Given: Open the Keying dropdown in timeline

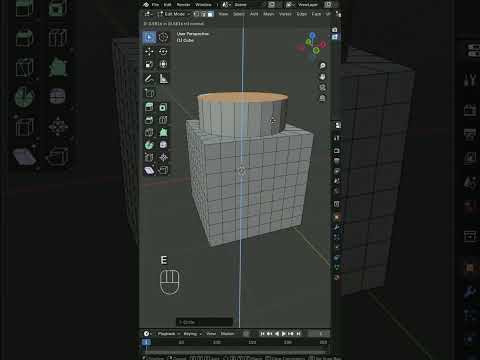Looking at the screenshot, I should tap(192, 334).
